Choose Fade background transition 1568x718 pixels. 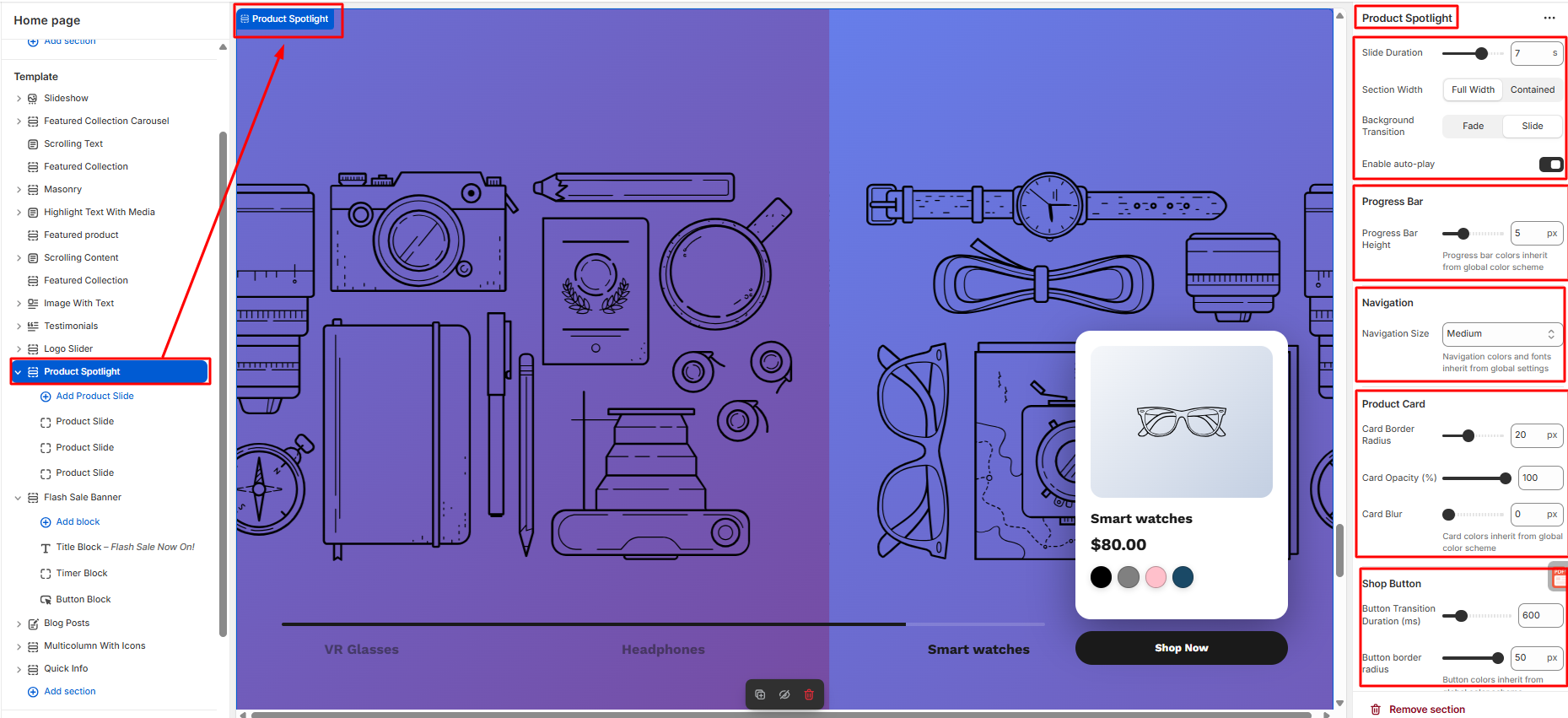[x=1473, y=127]
